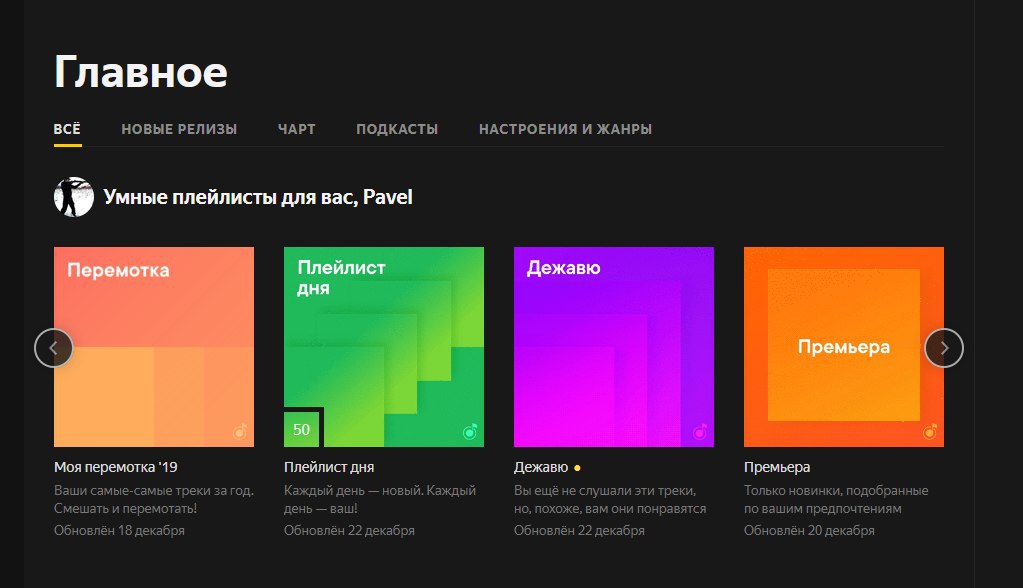Open the Дежавю playlist cover
The height and width of the screenshot is (588, 1023).
(x=614, y=347)
